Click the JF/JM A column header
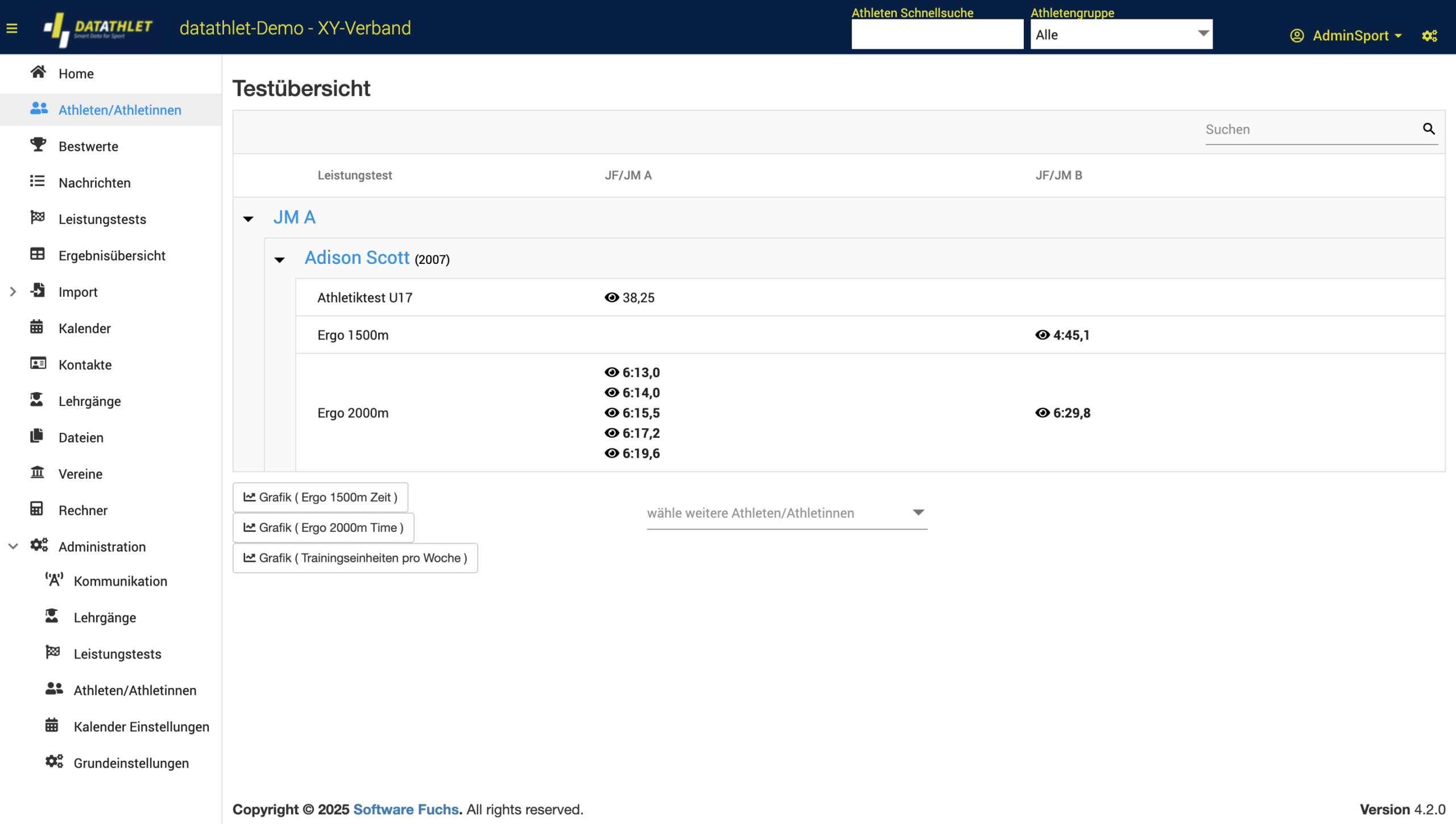Image resolution: width=1456 pixels, height=824 pixels. (628, 175)
